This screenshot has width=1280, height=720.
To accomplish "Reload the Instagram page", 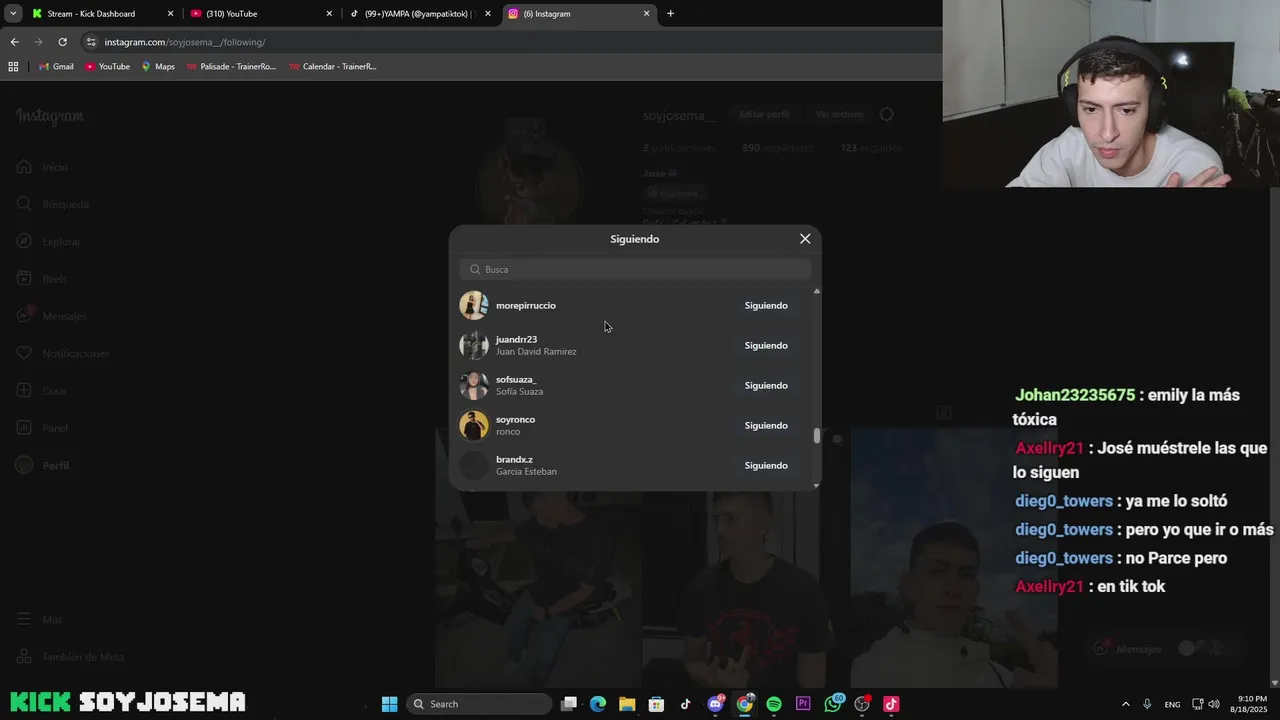I will pyautogui.click(x=62, y=42).
